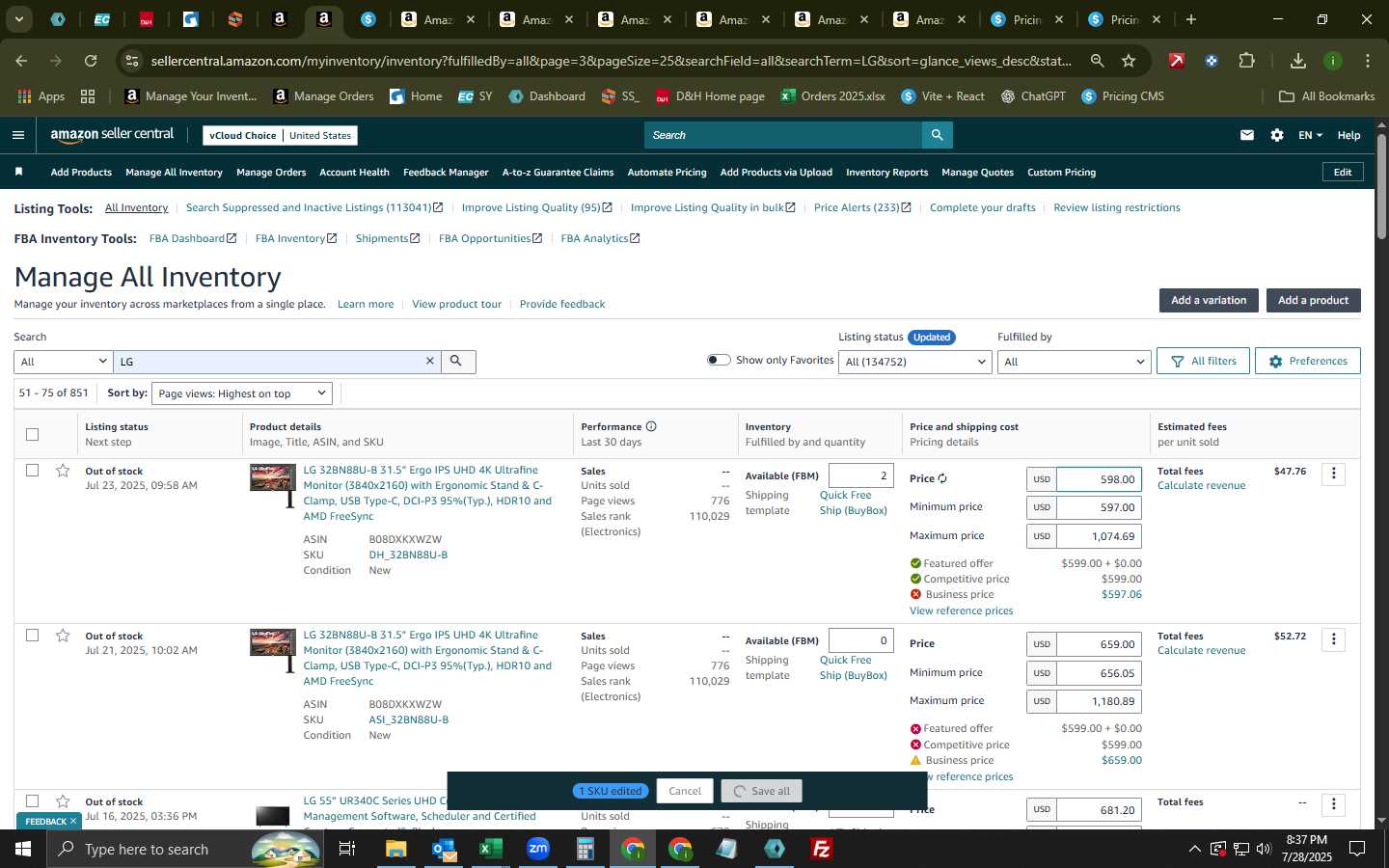Open Sort by Page views dropdown
This screenshot has width=1389, height=868.
click(x=242, y=393)
